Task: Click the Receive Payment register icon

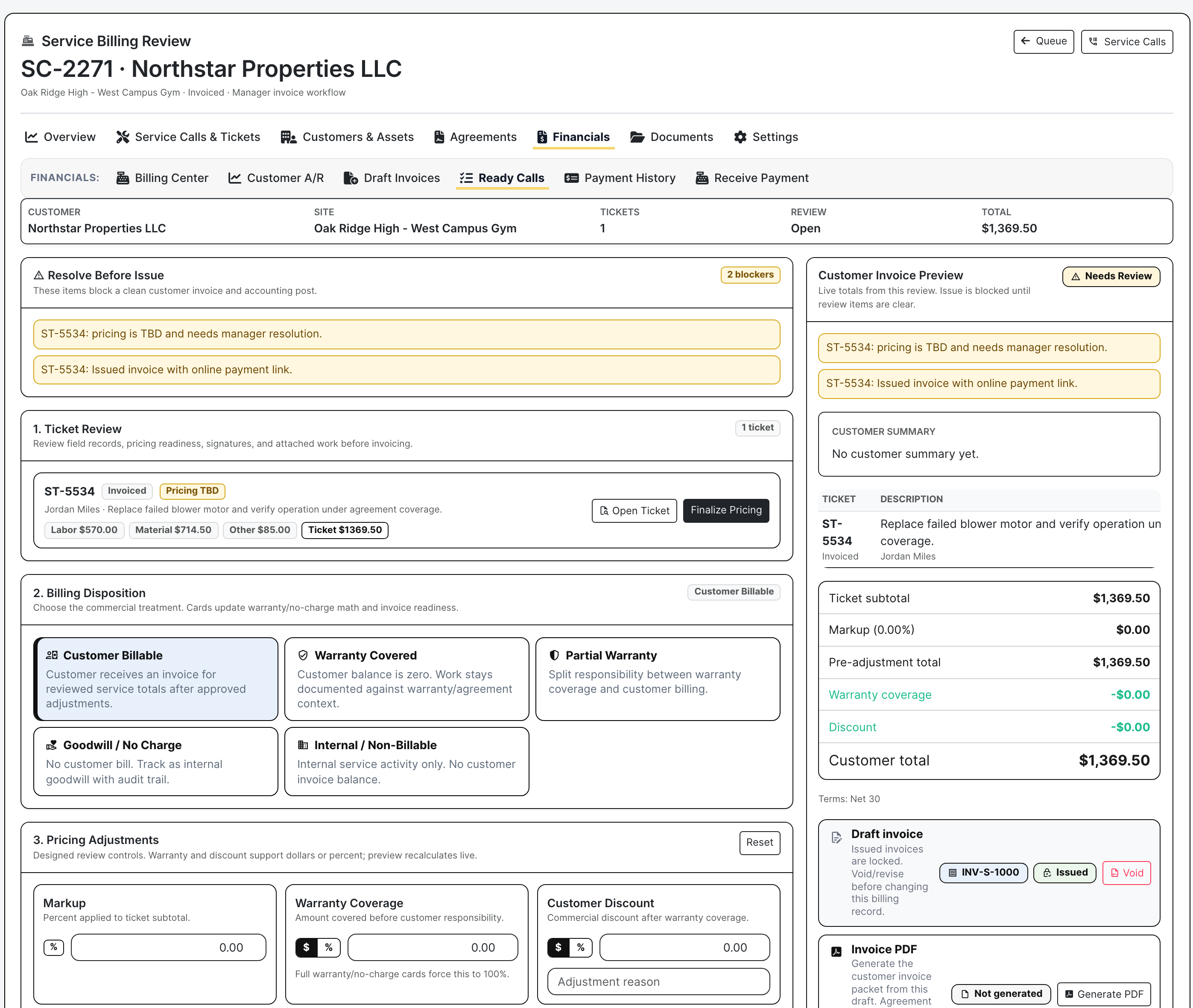Action: pyautogui.click(x=702, y=178)
